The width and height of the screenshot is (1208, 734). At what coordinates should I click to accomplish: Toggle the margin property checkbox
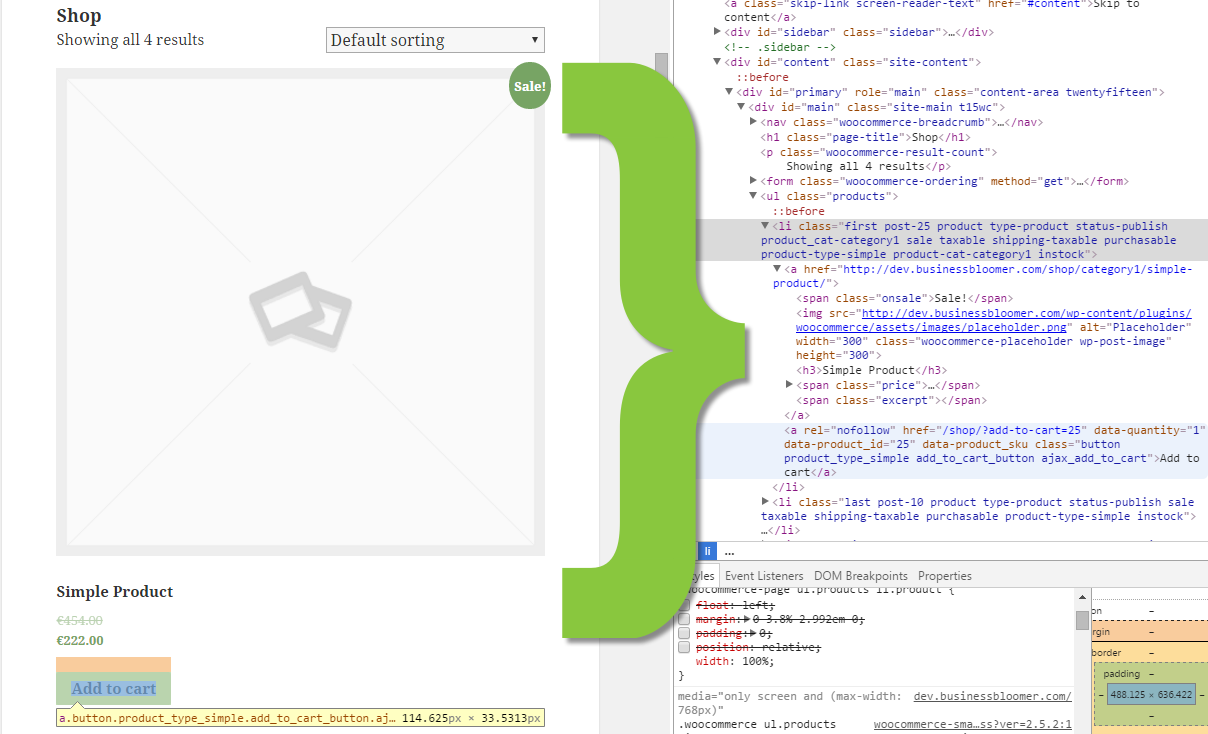(x=684, y=619)
